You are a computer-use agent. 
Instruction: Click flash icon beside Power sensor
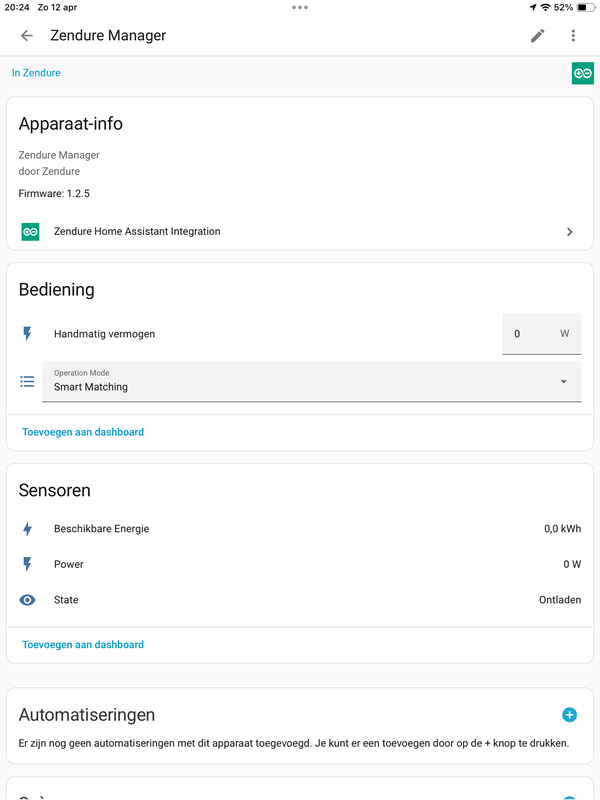click(x=28, y=564)
